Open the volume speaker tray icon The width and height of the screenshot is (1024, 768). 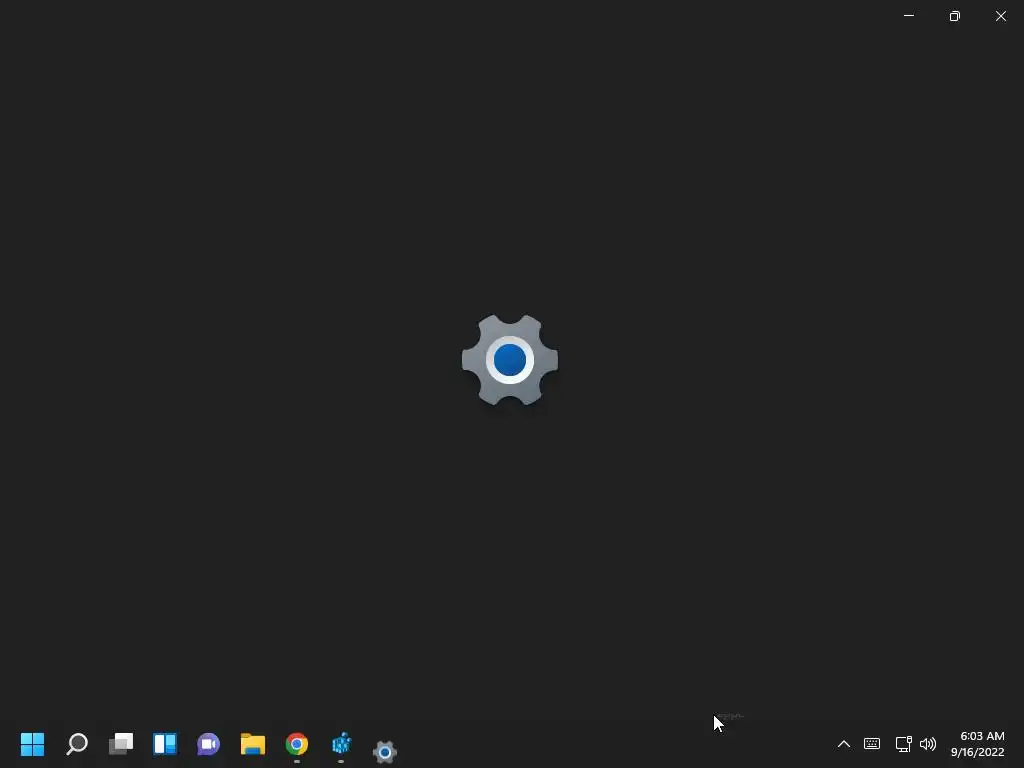coord(927,744)
